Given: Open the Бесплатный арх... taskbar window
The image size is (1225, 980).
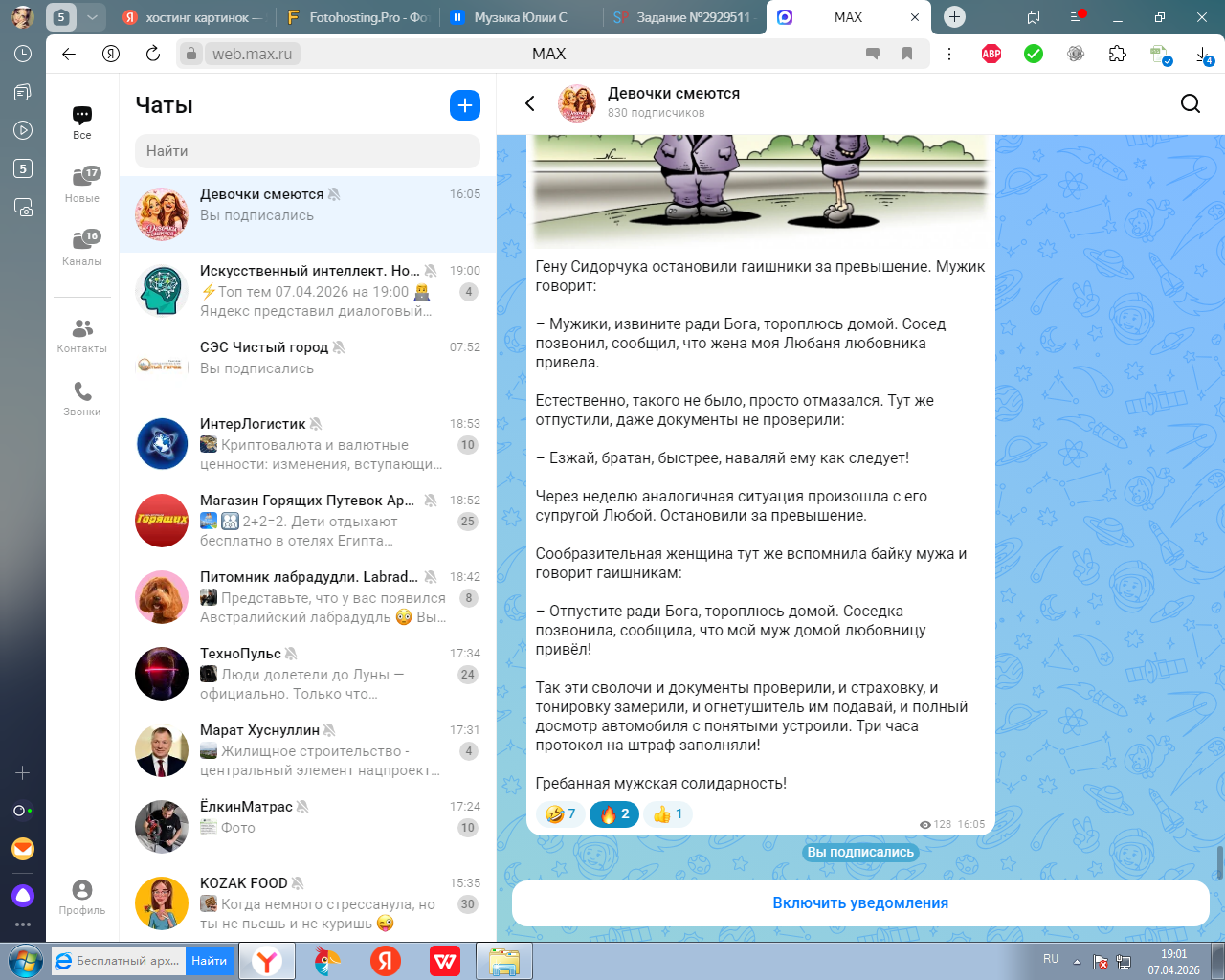Looking at the screenshot, I should [119, 961].
